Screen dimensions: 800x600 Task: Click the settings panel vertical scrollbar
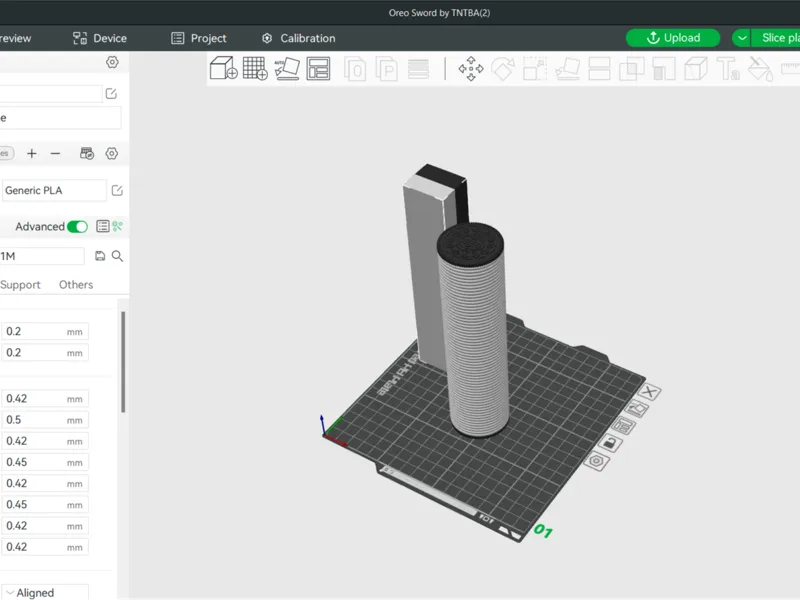123,362
